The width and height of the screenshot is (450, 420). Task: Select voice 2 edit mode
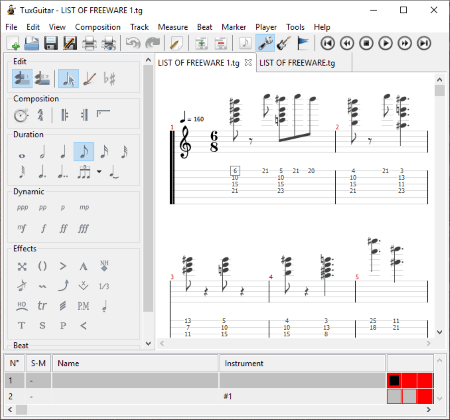(x=42, y=79)
